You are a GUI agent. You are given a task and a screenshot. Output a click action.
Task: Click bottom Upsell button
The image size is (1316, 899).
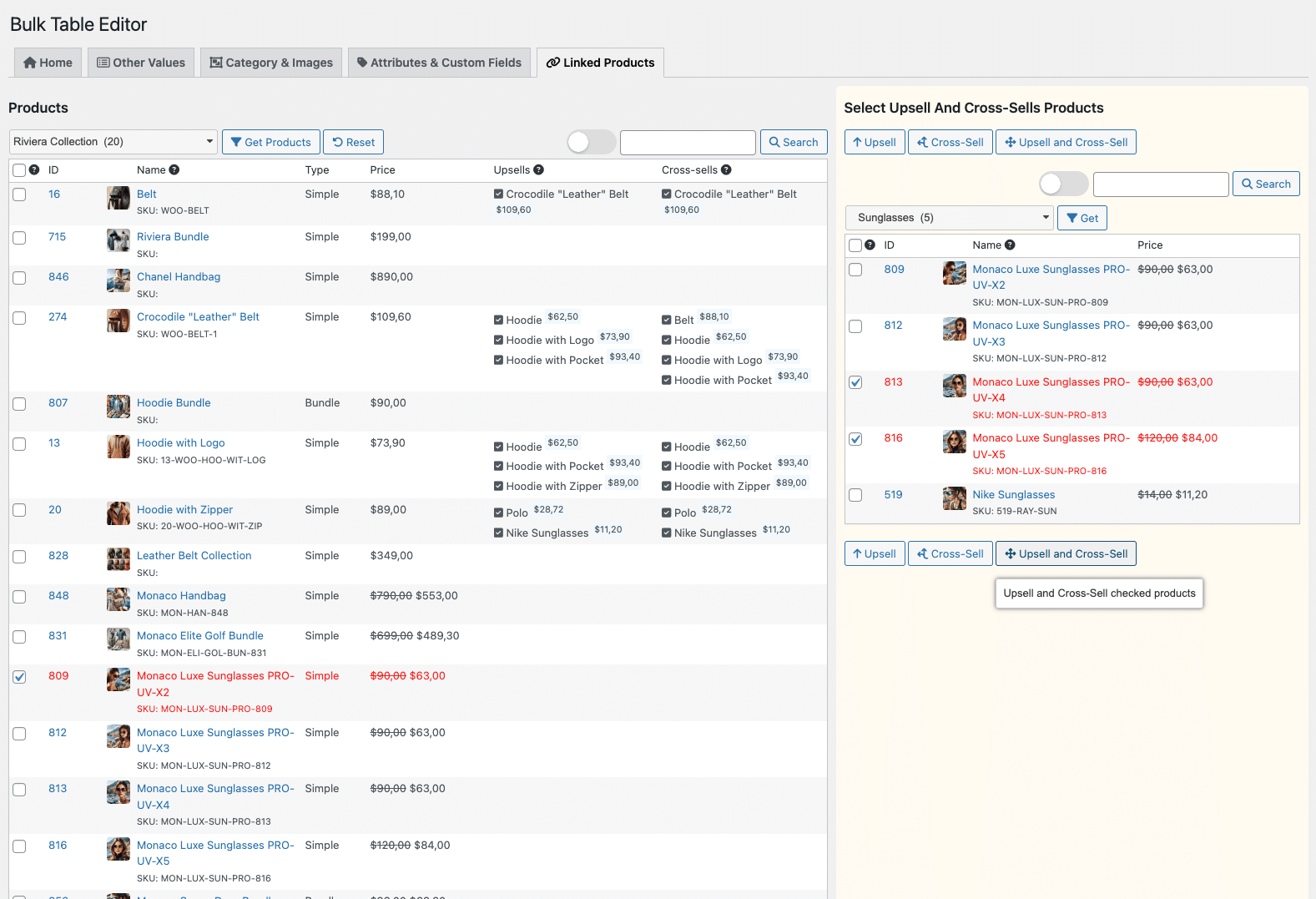click(875, 553)
